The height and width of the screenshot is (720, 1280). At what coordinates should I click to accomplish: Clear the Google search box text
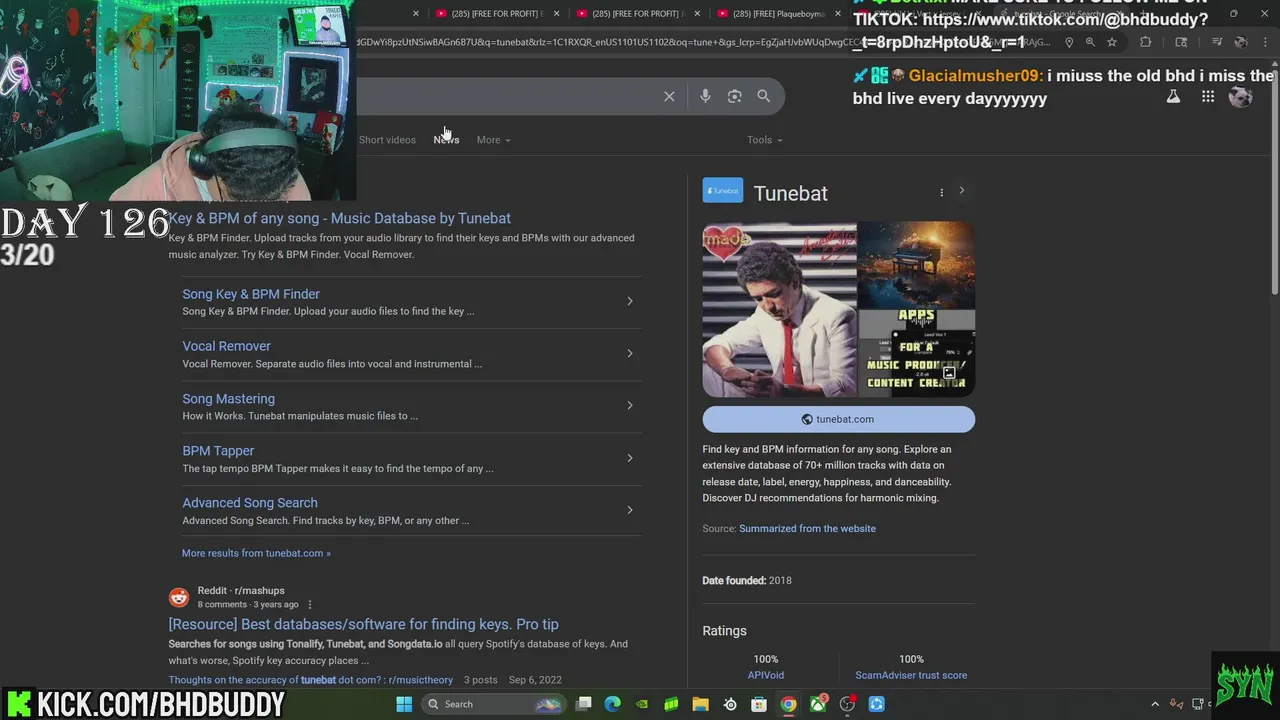[x=669, y=96]
